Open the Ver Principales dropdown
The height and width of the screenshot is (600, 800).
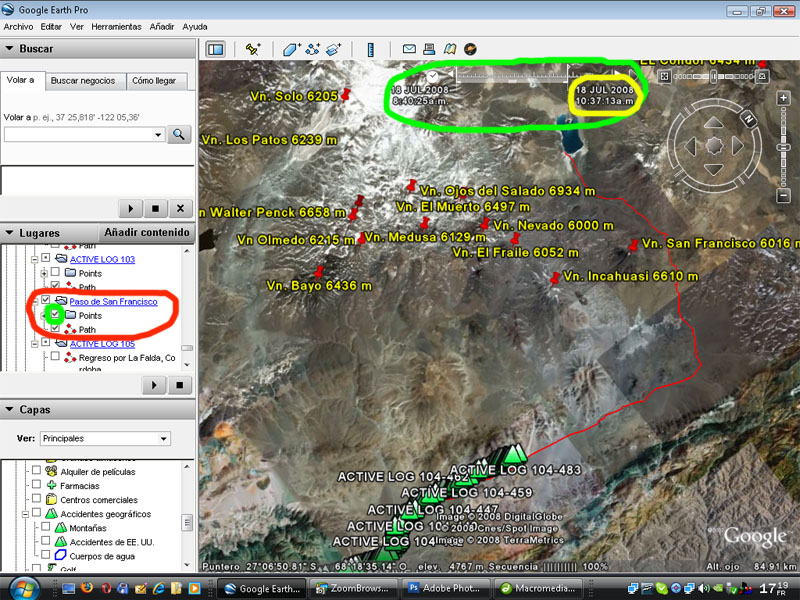[105, 438]
